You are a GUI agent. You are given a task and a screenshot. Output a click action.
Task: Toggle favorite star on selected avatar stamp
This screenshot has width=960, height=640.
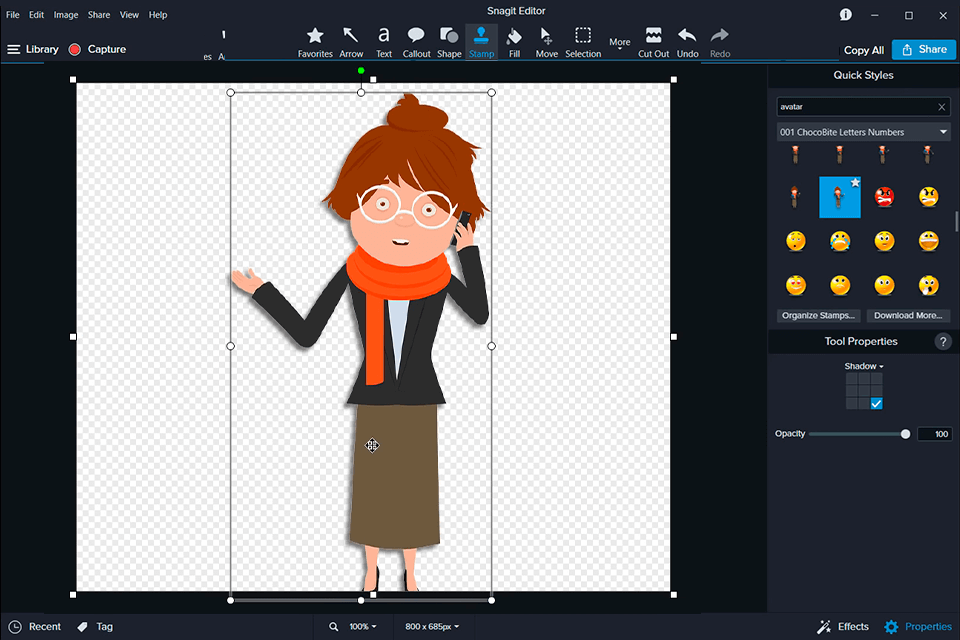click(x=855, y=183)
